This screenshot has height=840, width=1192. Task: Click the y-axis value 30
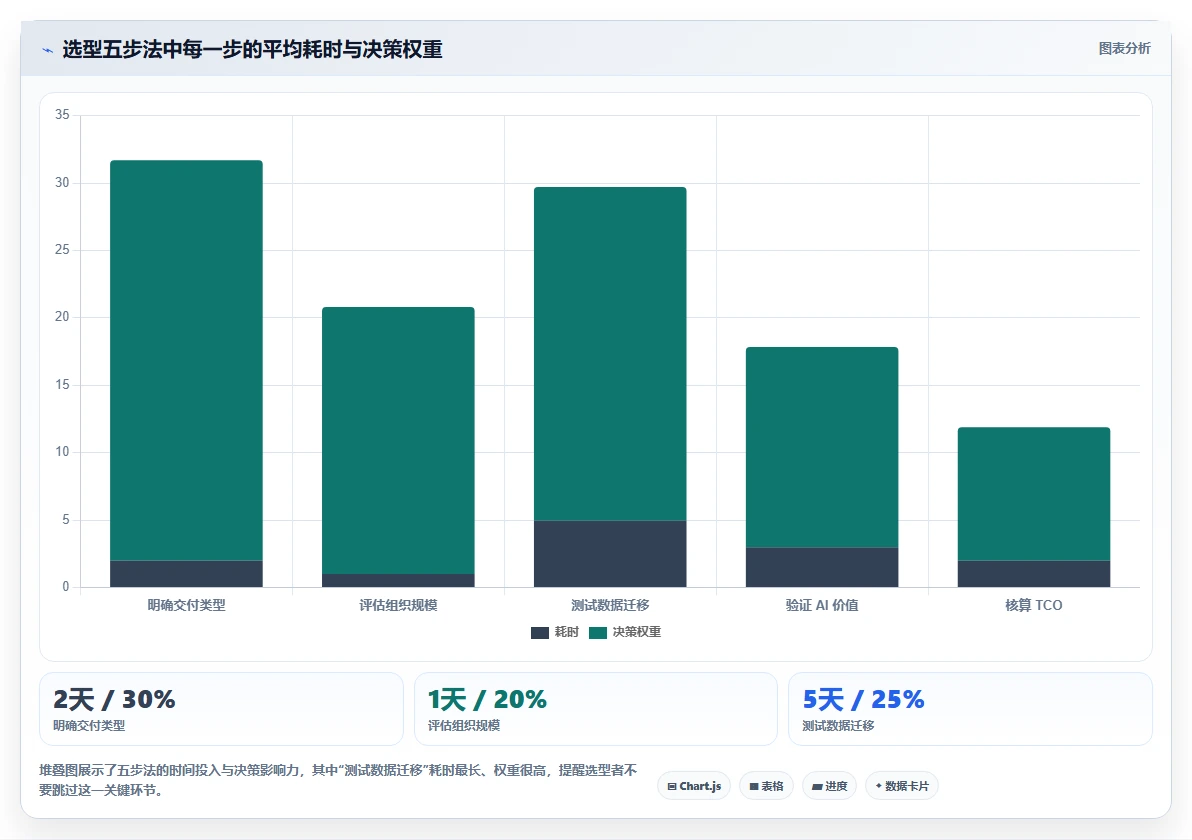[62, 182]
